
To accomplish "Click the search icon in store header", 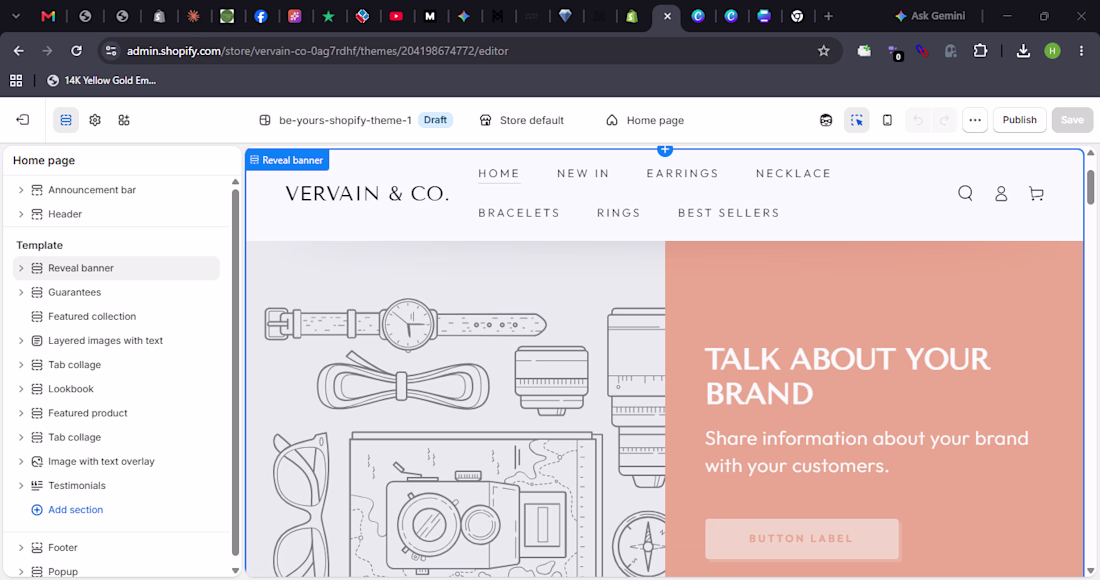I will [x=965, y=193].
